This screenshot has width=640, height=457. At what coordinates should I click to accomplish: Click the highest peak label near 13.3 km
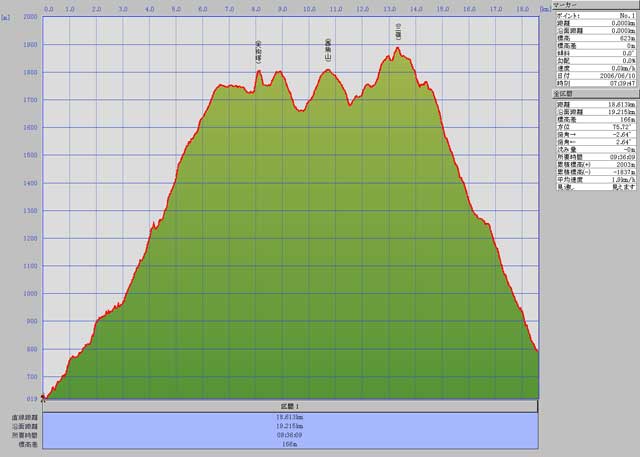click(x=398, y=29)
